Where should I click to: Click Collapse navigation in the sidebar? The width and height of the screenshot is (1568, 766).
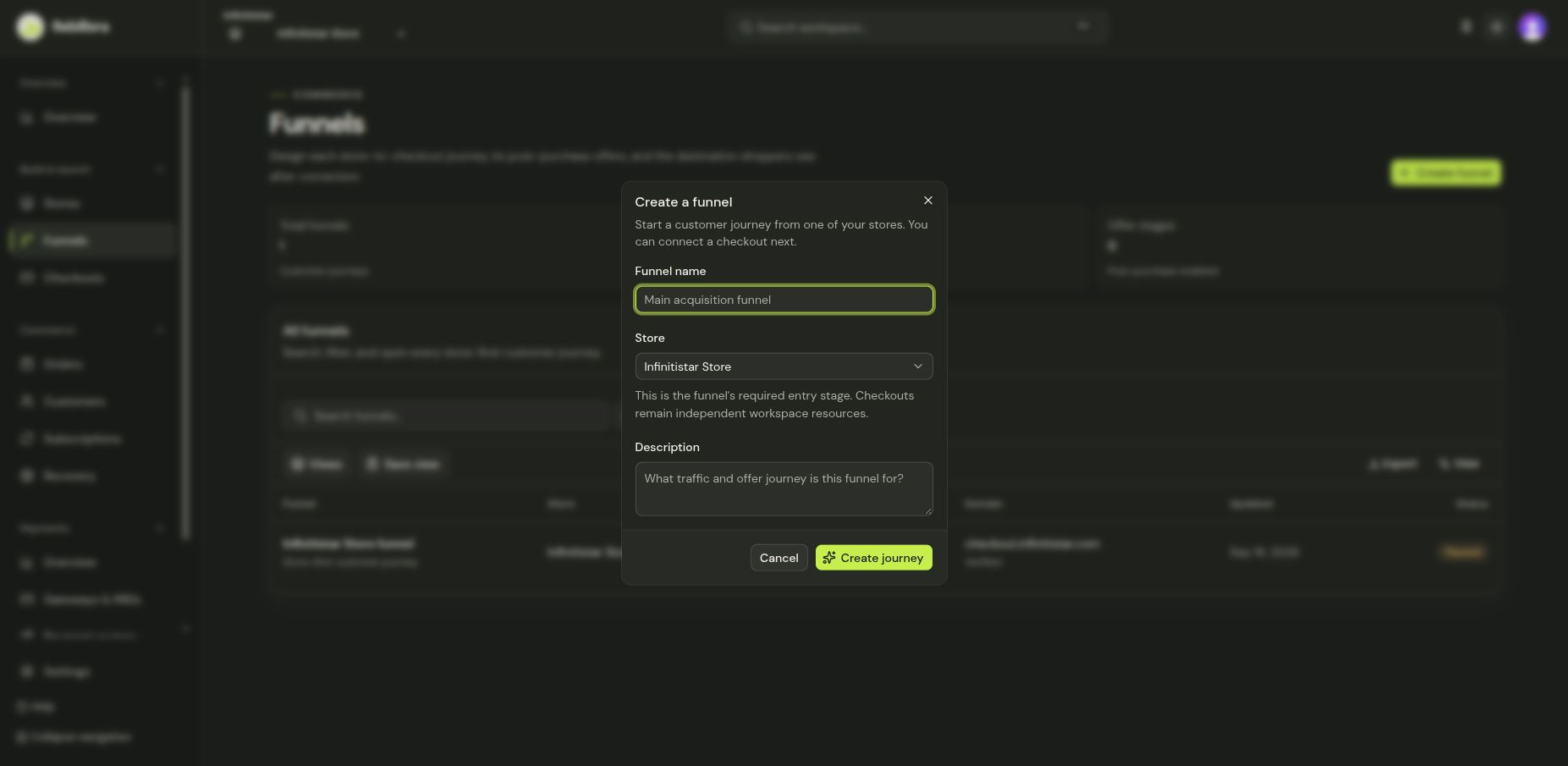(74, 737)
